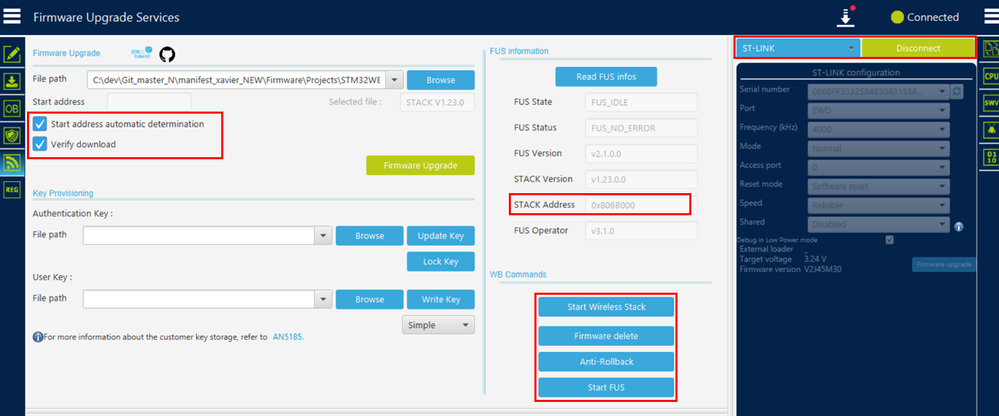Open the Access port dropdown
999x416 pixels.
pyautogui.click(x=879, y=168)
